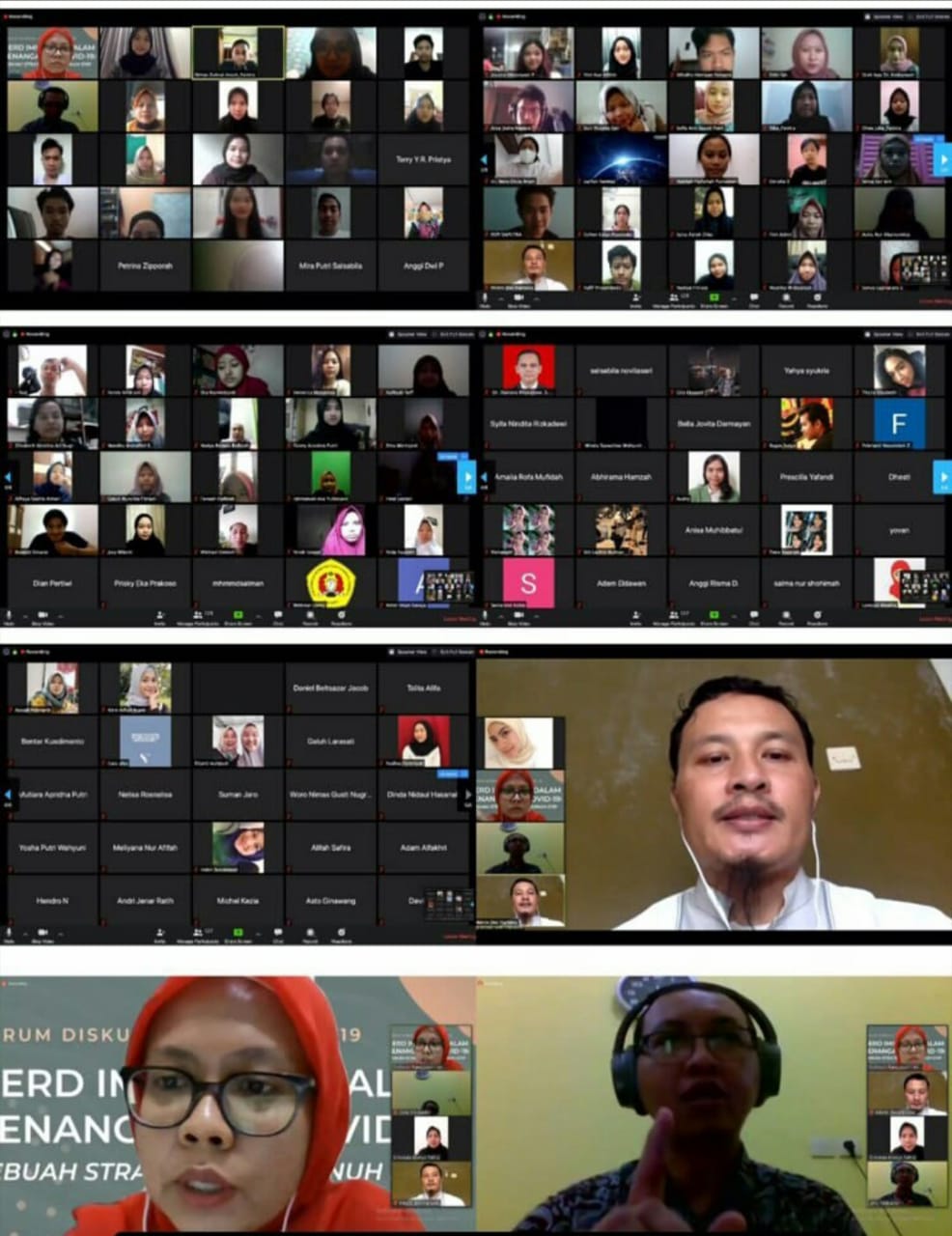Open Reactions in the Hendro N window
This screenshot has height=1236, width=952.
point(341,933)
